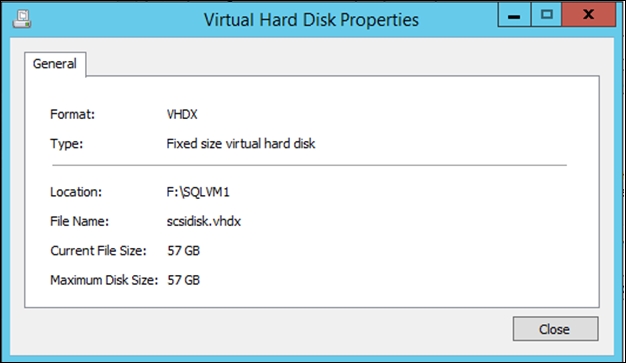Click the 57 GB maximum disk size value

pyautogui.click(x=183, y=280)
